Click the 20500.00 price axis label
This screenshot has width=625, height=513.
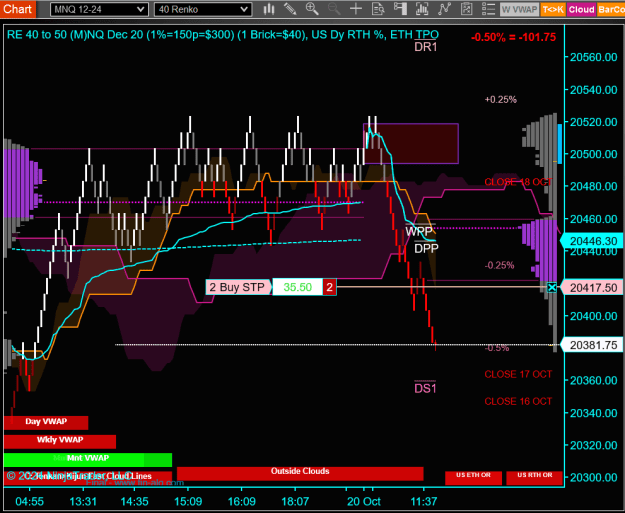594,154
